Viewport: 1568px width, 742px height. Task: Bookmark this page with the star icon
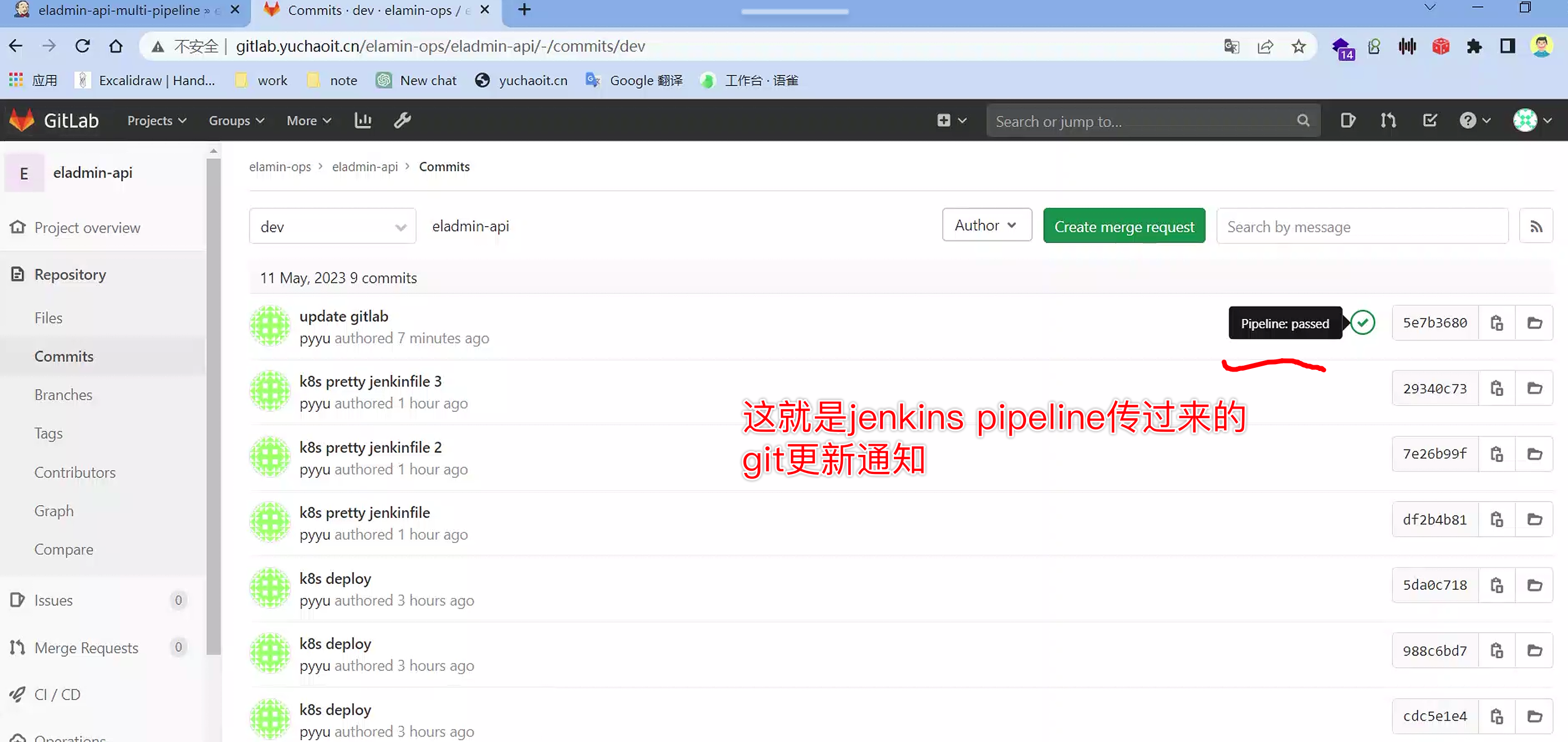point(1298,46)
